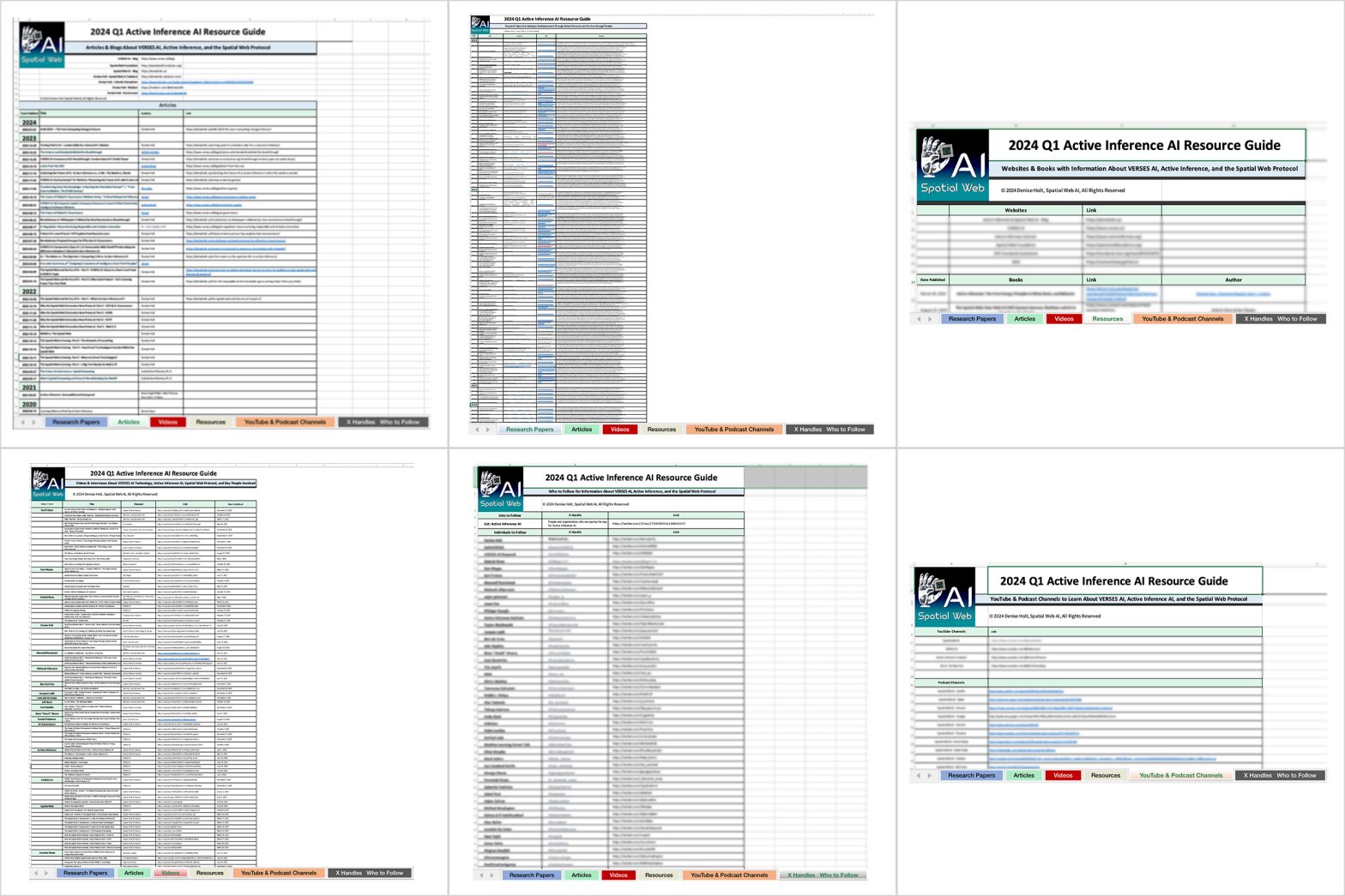The image size is (1345, 896).
Task: Click the Books column header cell
Action: click(x=1015, y=280)
